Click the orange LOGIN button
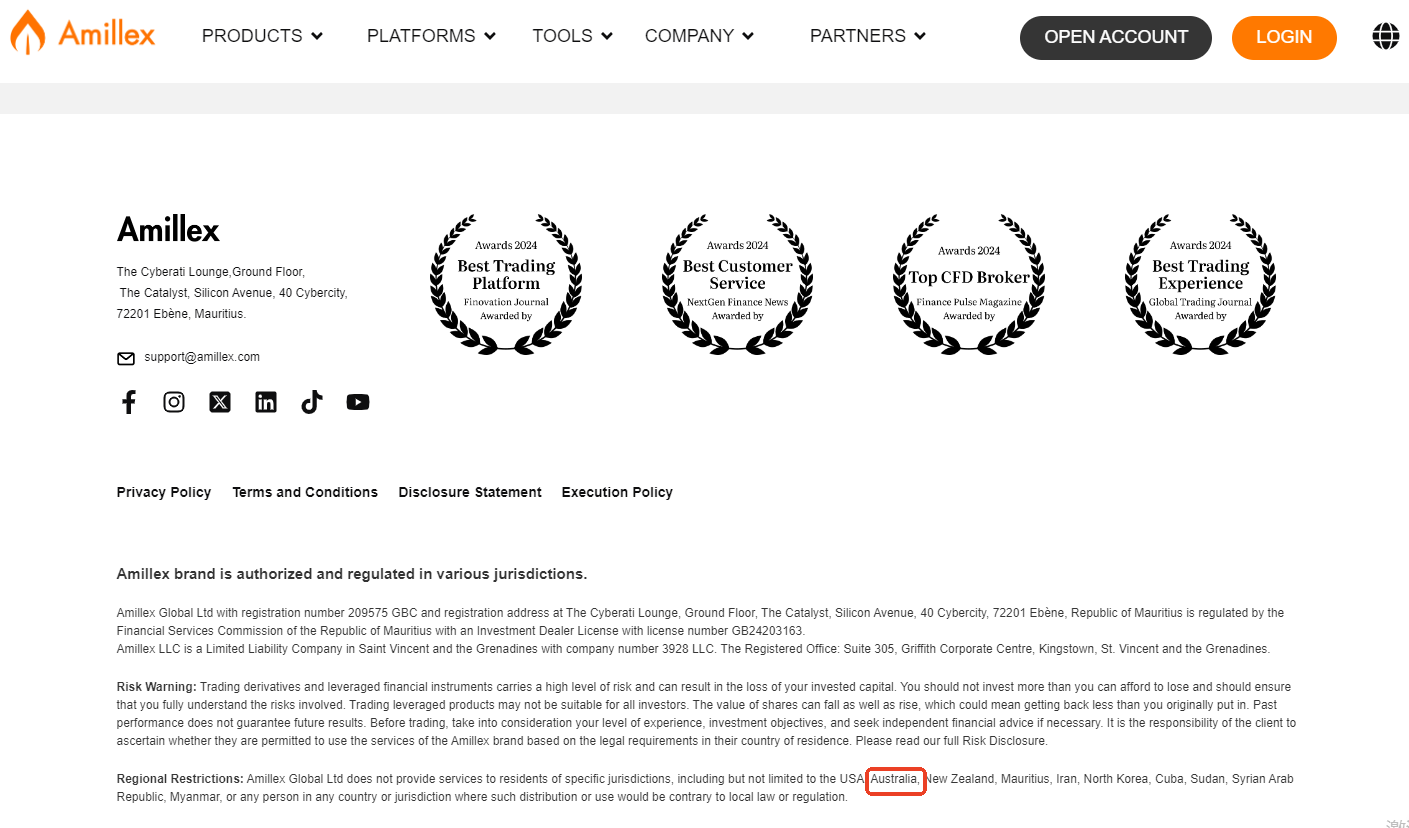The image size is (1409, 828). pyautogui.click(x=1284, y=38)
